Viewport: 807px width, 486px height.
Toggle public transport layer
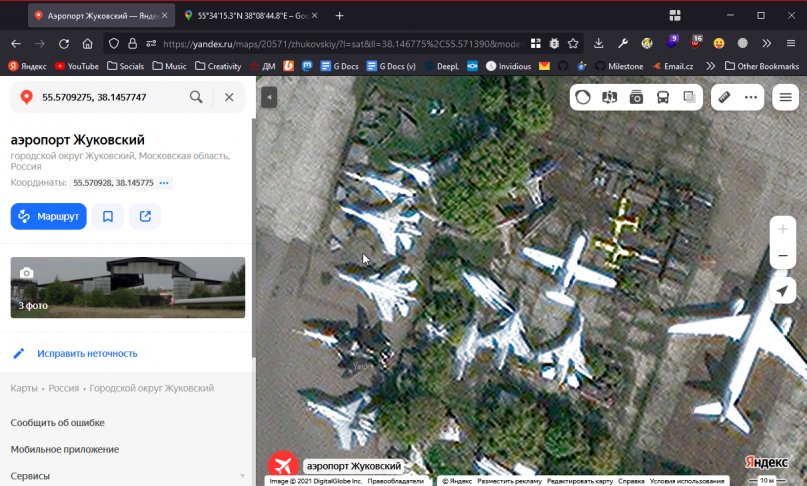pyautogui.click(x=662, y=97)
